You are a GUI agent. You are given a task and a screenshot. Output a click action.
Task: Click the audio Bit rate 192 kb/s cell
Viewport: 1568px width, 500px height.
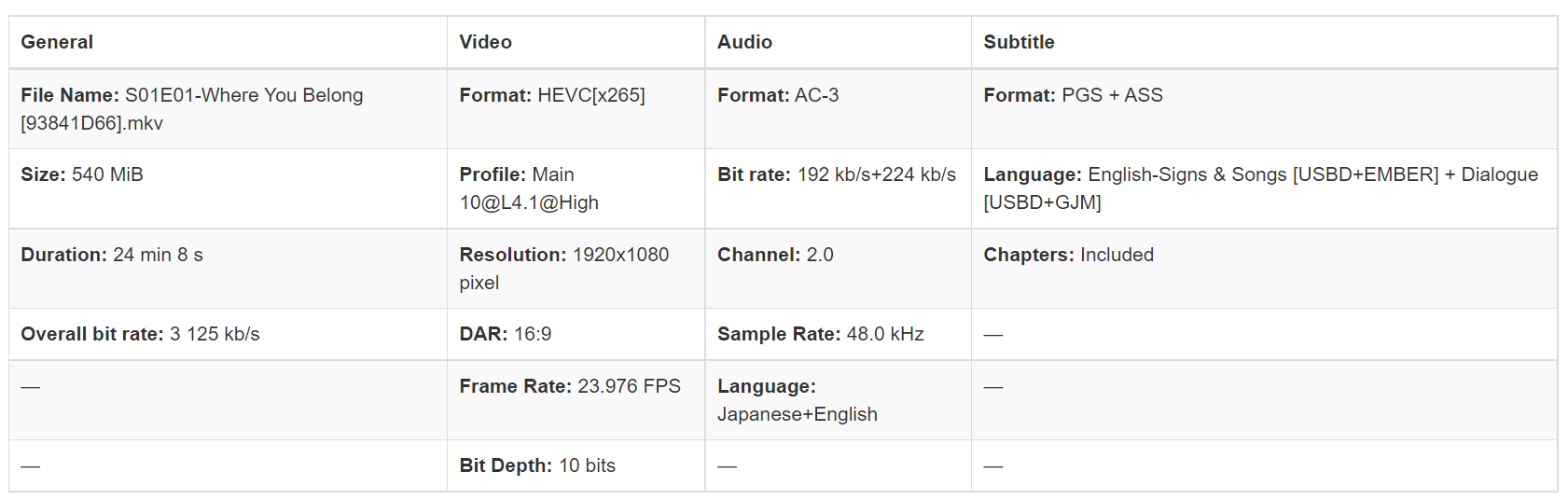tap(838, 188)
